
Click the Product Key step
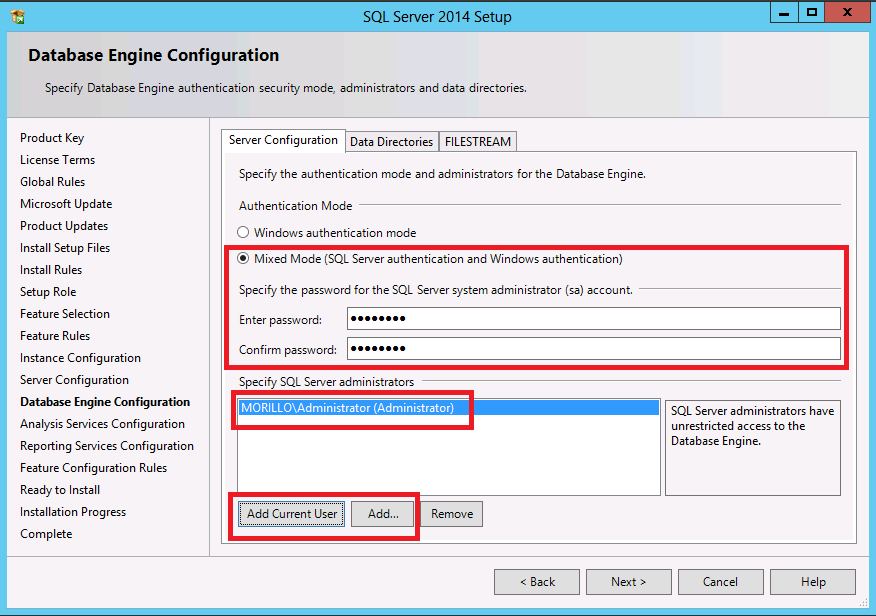coord(52,138)
